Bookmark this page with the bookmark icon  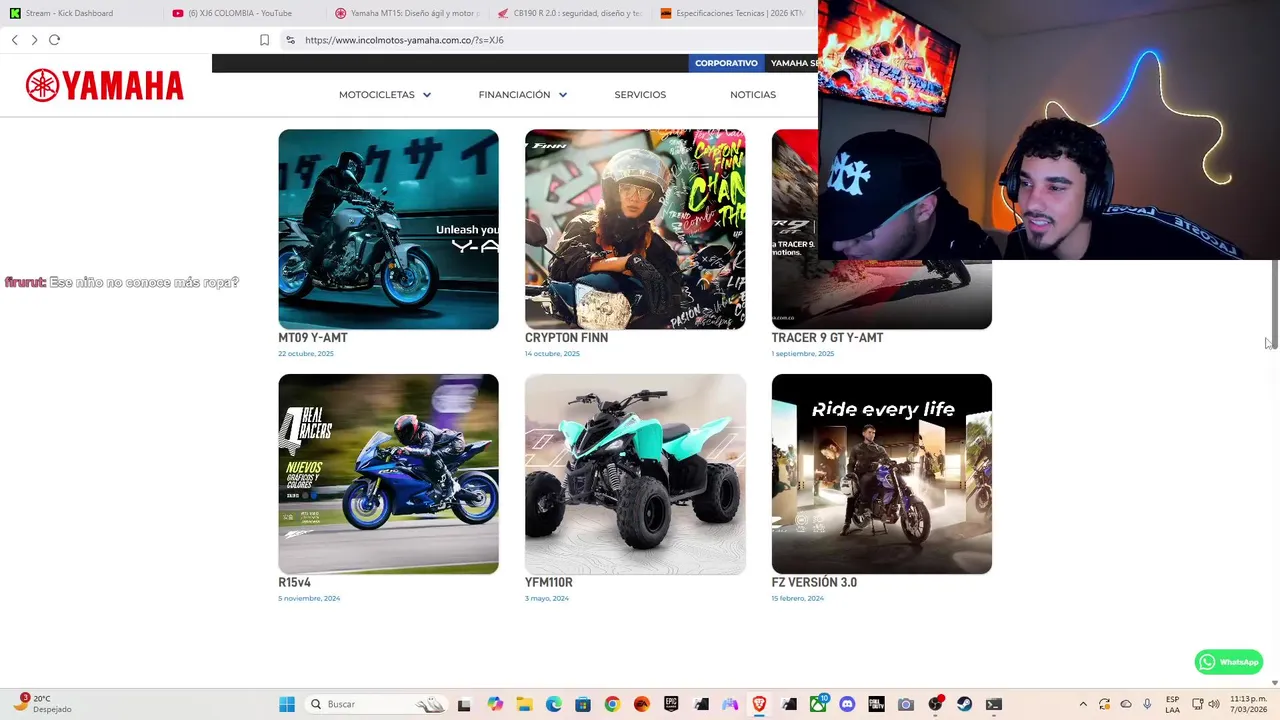264,40
